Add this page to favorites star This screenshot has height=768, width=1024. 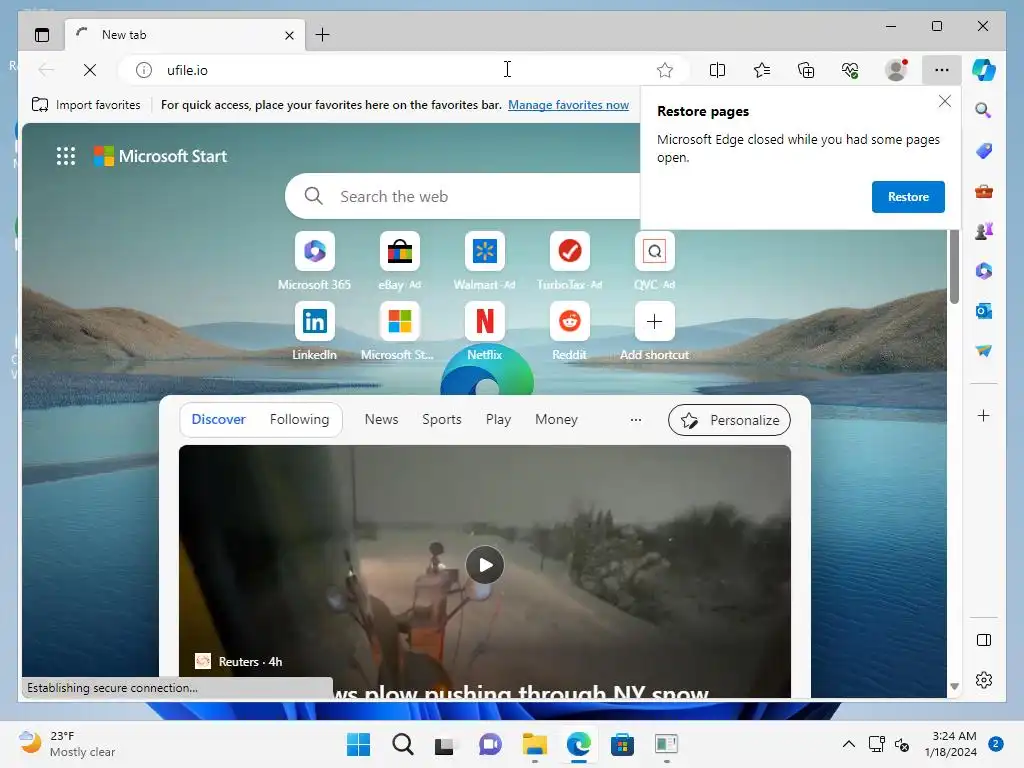point(665,70)
